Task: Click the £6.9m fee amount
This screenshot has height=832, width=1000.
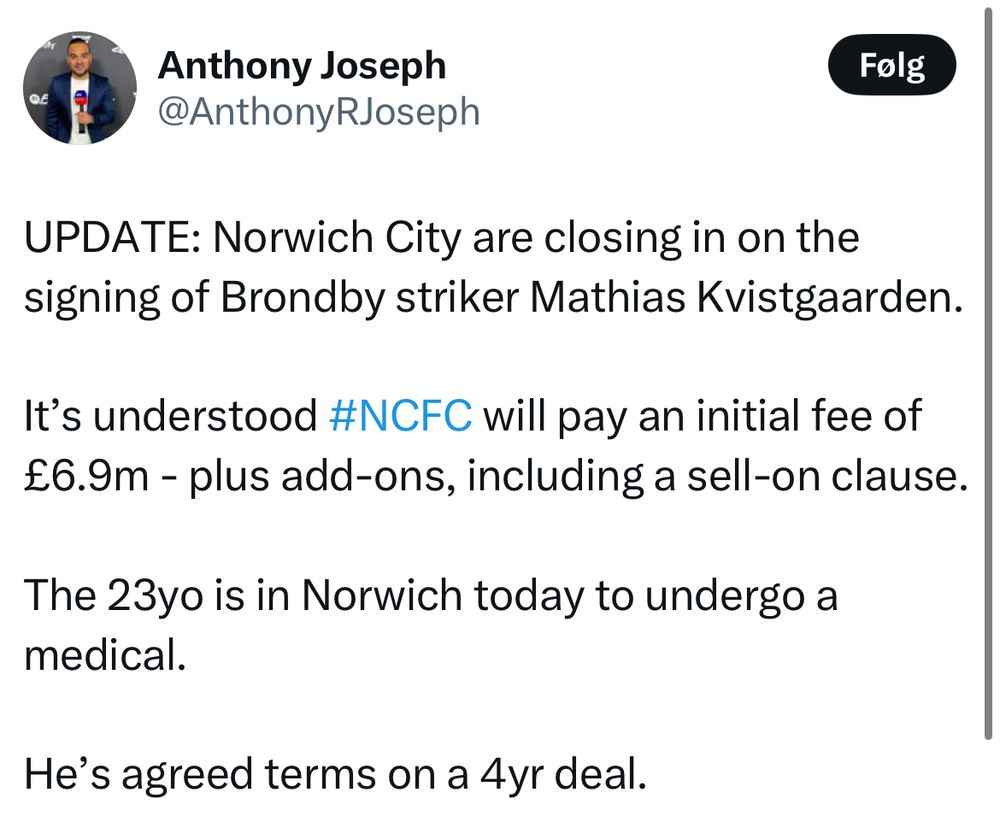Action: 86,476
